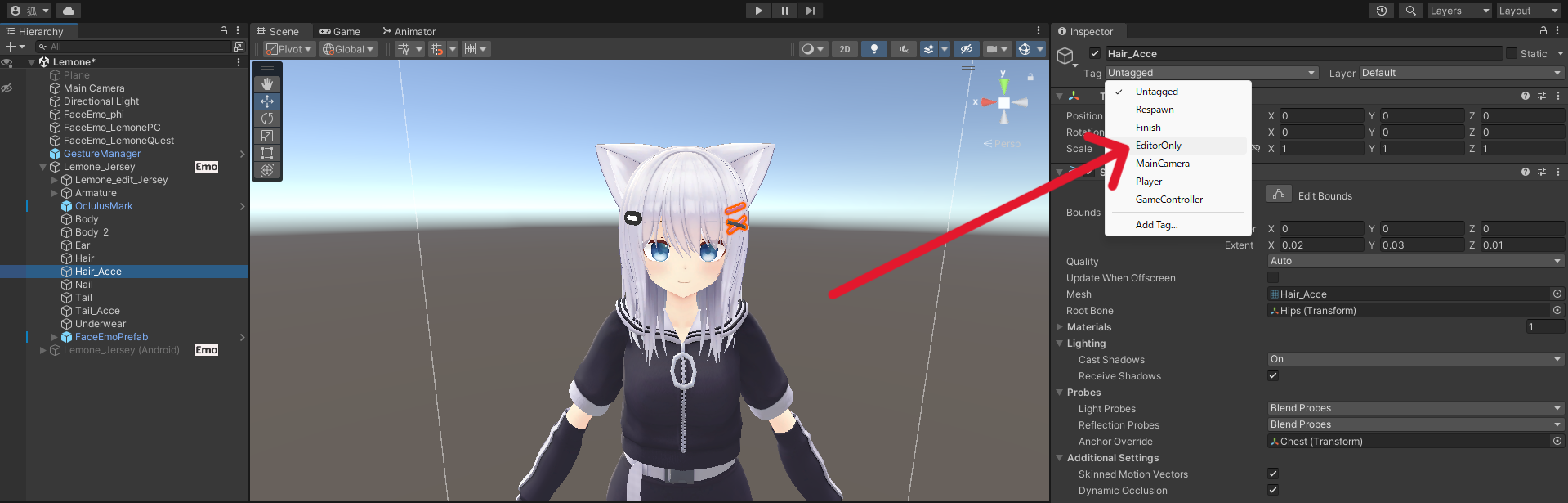
Task: Open the Layers dropdown in top bar
Action: [1459, 11]
